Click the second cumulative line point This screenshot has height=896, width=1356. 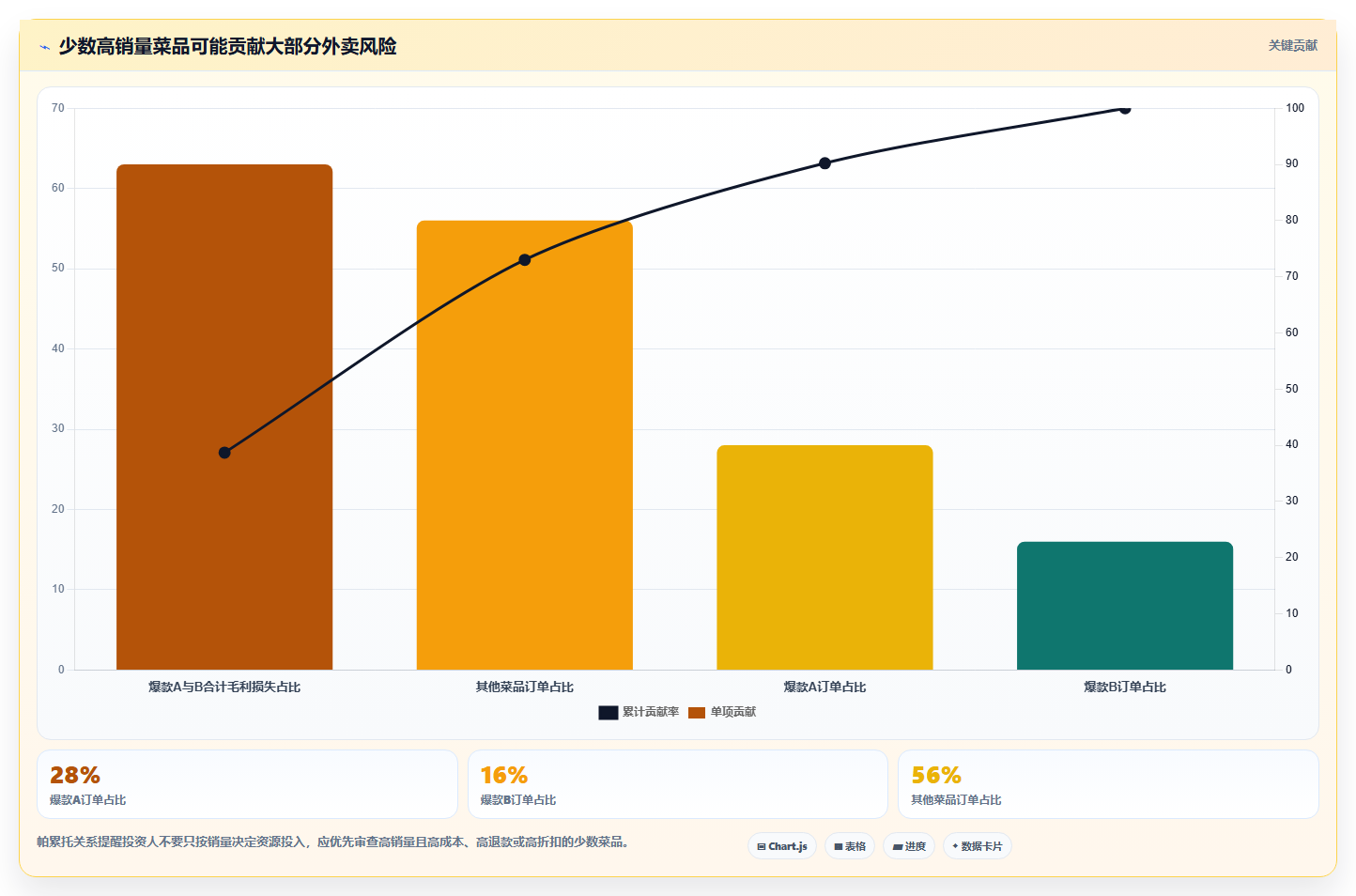(x=525, y=260)
